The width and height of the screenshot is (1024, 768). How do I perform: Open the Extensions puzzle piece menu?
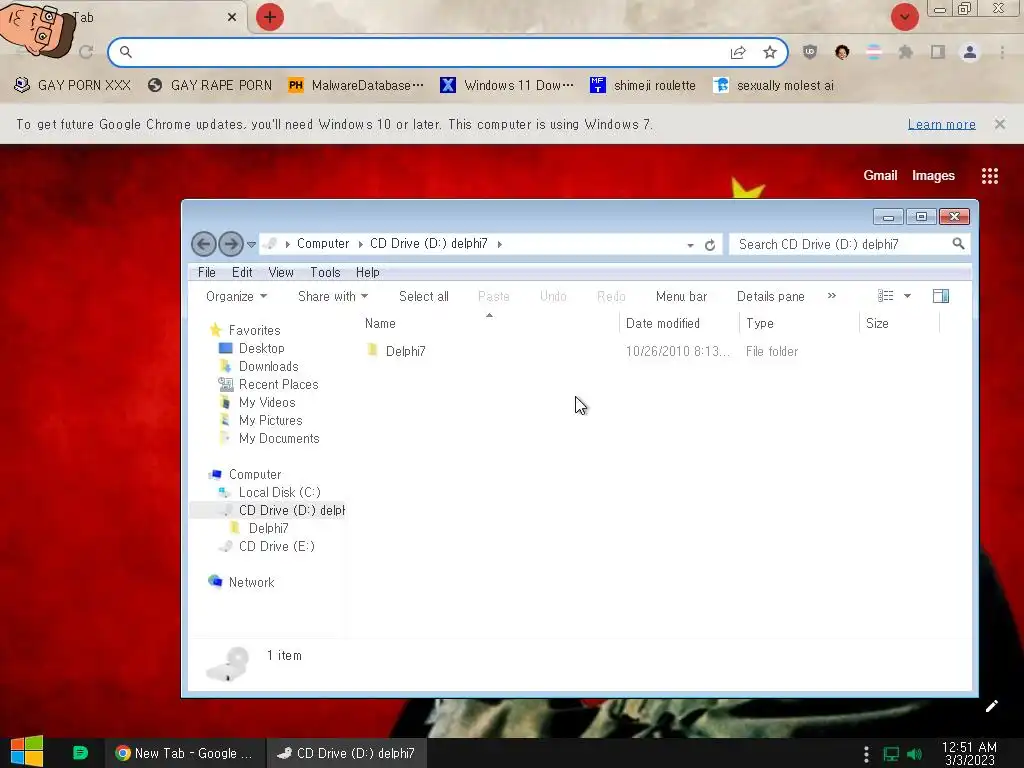coord(906,52)
